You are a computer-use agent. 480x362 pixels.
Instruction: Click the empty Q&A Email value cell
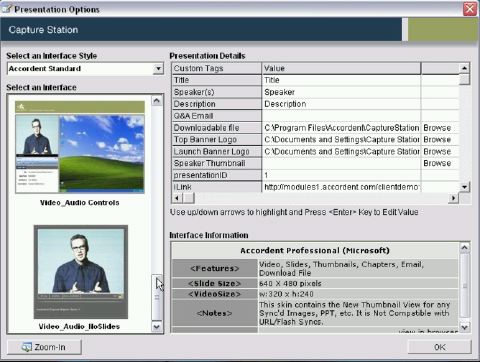click(x=341, y=116)
